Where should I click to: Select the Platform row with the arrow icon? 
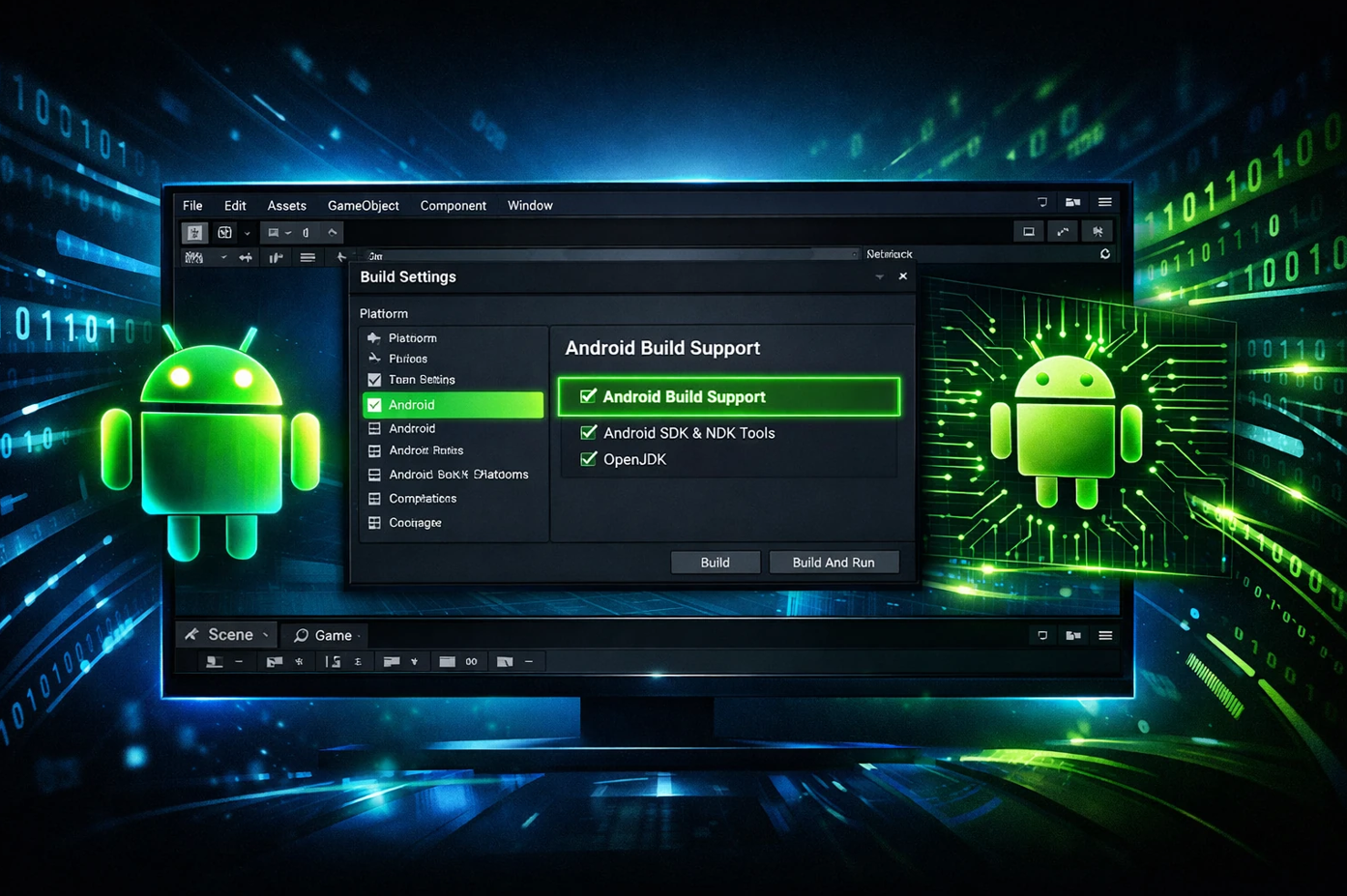(453, 338)
